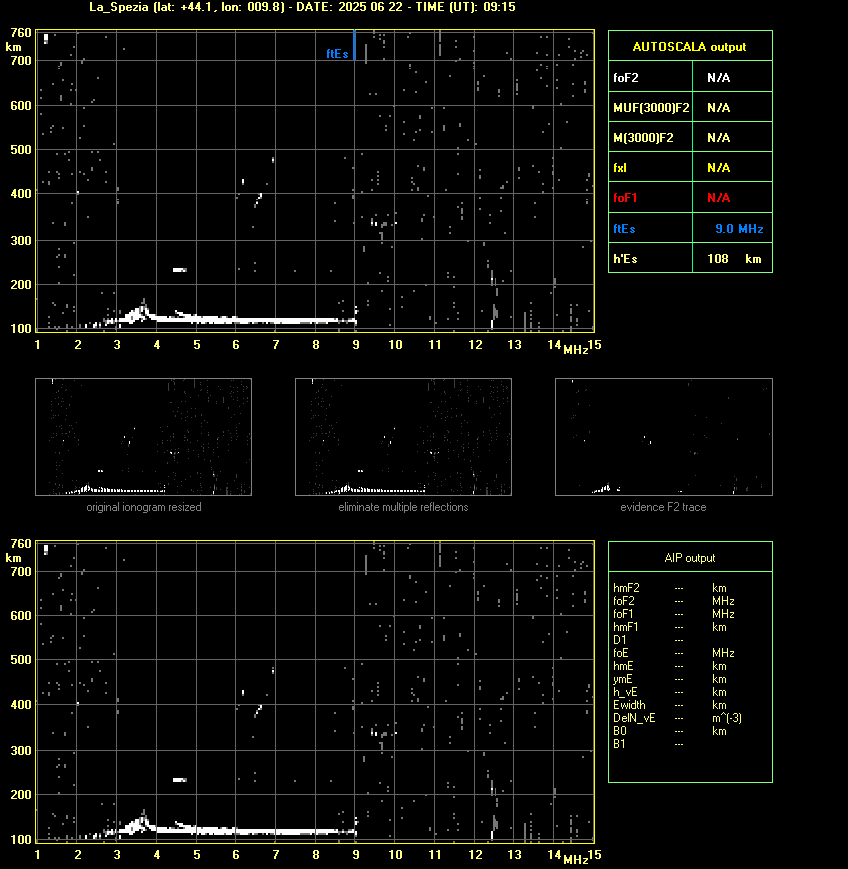Click the h_vE row in AIP output
The image size is (848, 869).
(670, 692)
